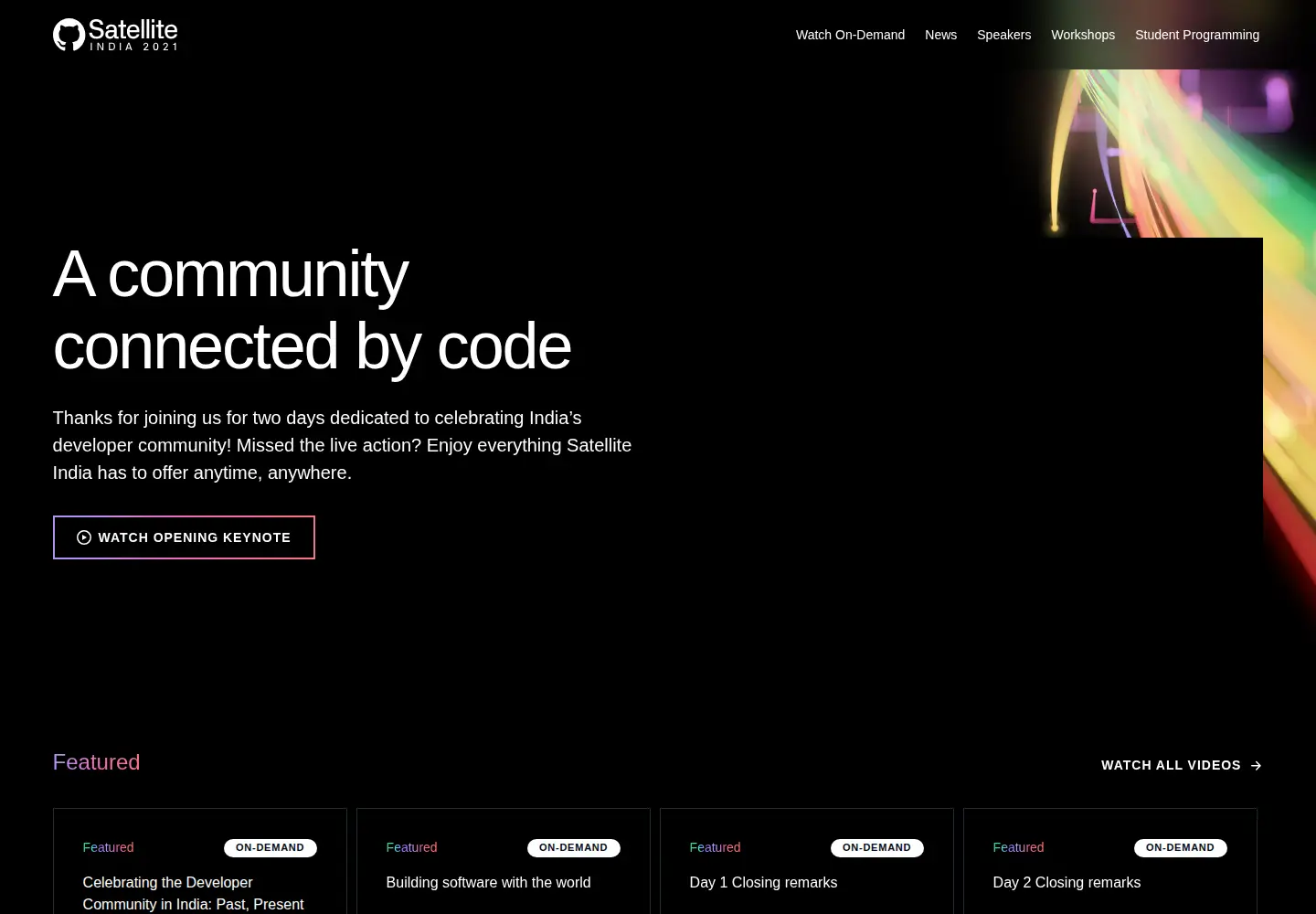The height and width of the screenshot is (914, 1316).
Task: Open the Satellite India 2021 wordmark link
Action: 133,35
